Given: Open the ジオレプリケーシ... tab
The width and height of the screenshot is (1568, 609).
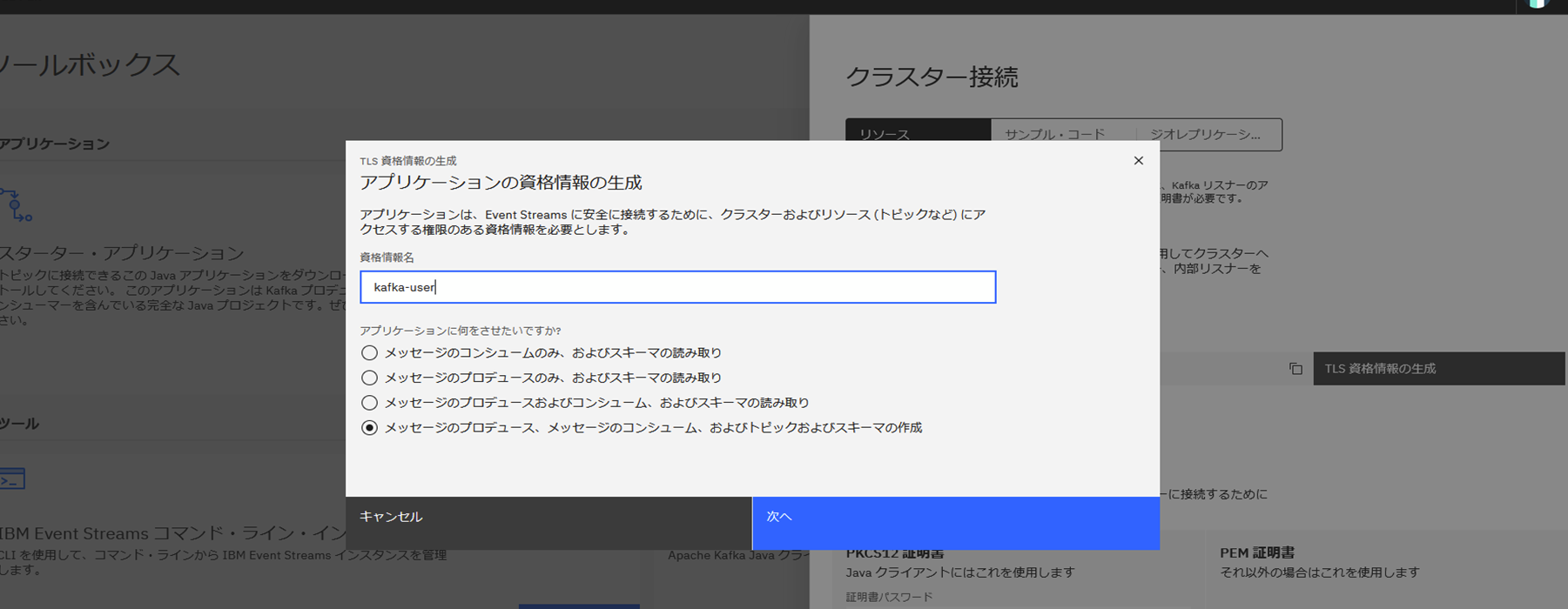Looking at the screenshot, I should click(x=1208, y=134).
